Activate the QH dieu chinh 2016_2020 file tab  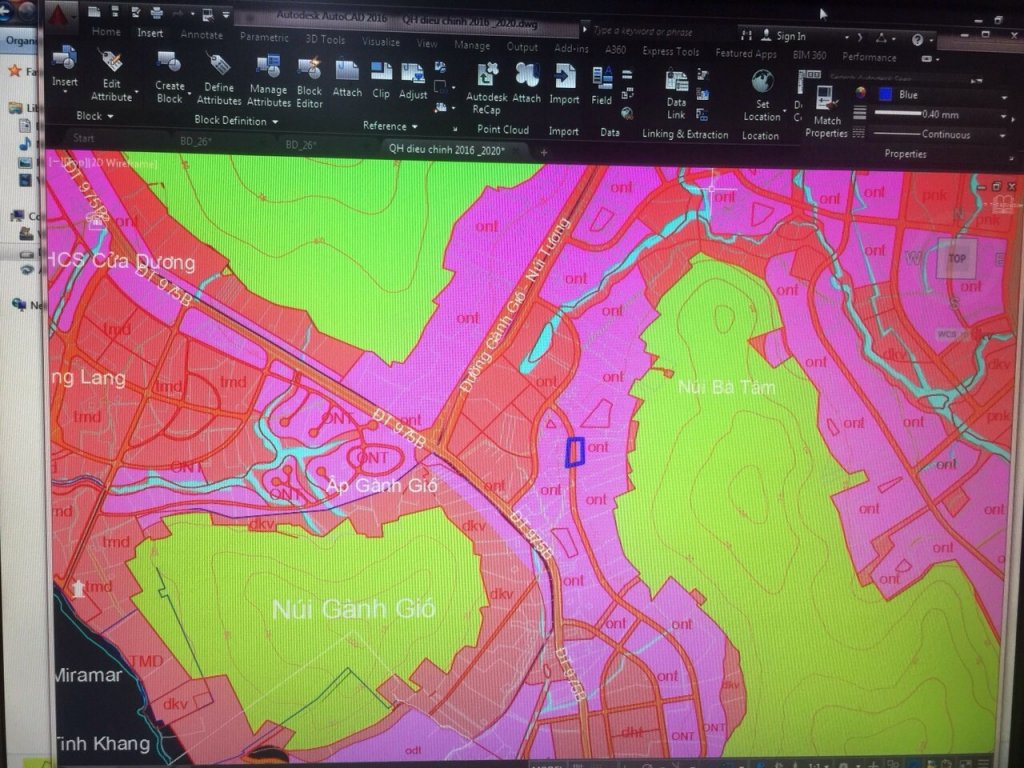click(447, 150)
